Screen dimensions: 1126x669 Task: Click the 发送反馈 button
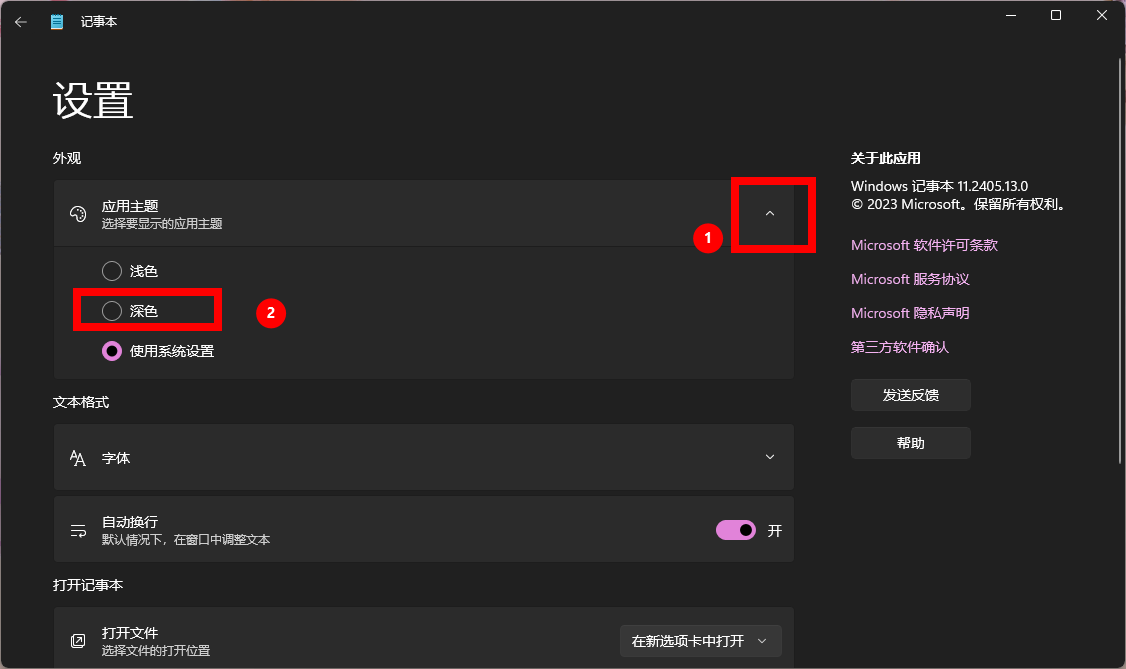910,395
